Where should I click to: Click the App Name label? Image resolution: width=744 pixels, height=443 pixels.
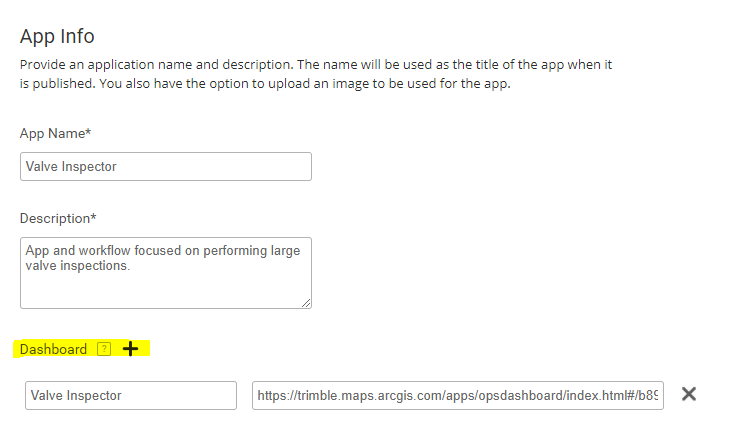(x=54, y=132)
